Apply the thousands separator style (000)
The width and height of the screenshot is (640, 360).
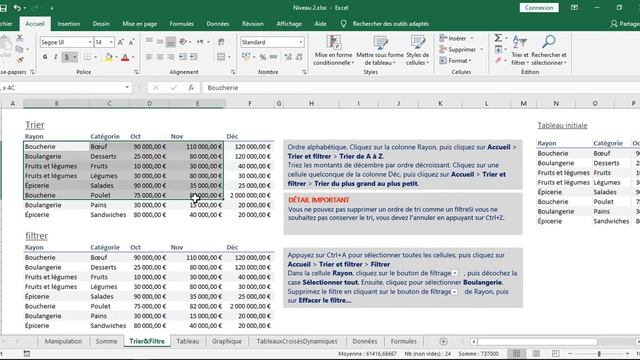click(273, 57)
